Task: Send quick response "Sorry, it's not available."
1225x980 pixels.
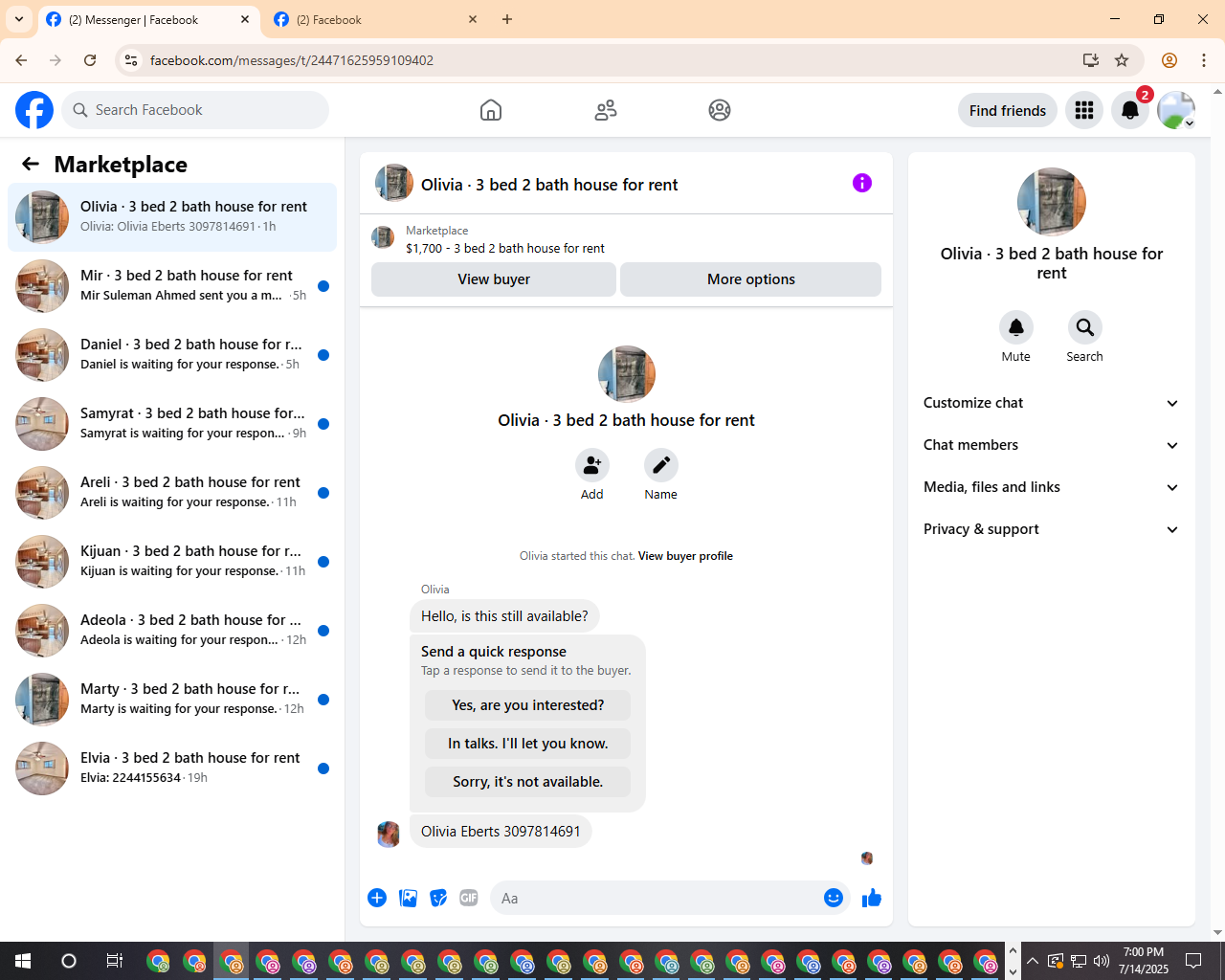Action: coord(528,782)
